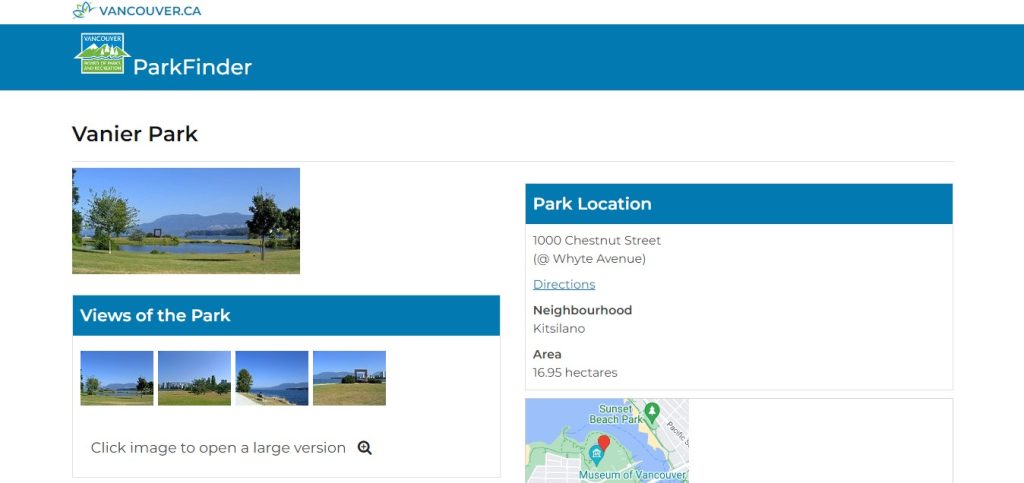Open the Directions link
This screenshot has width=1024, height=483.
click(564, 284)
